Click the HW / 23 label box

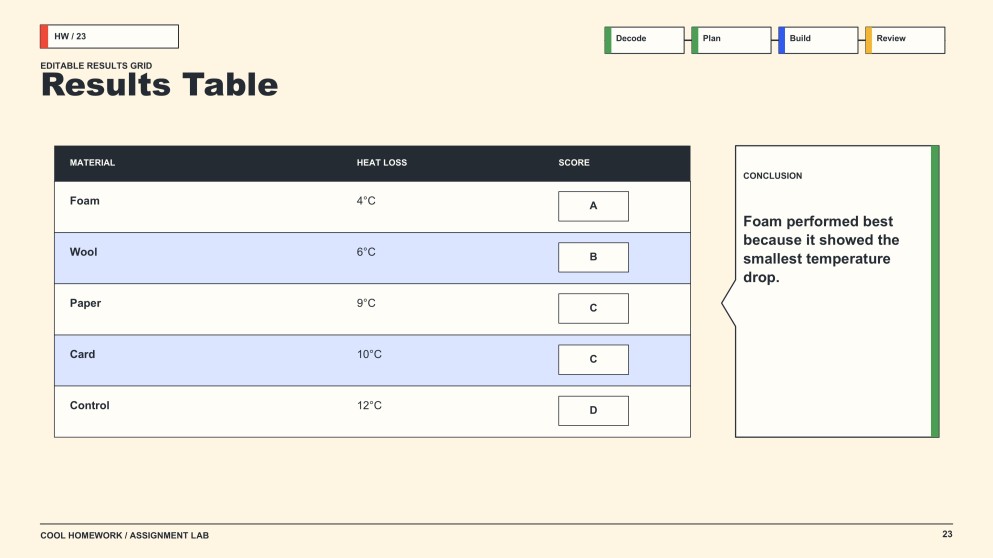(109, 36)
